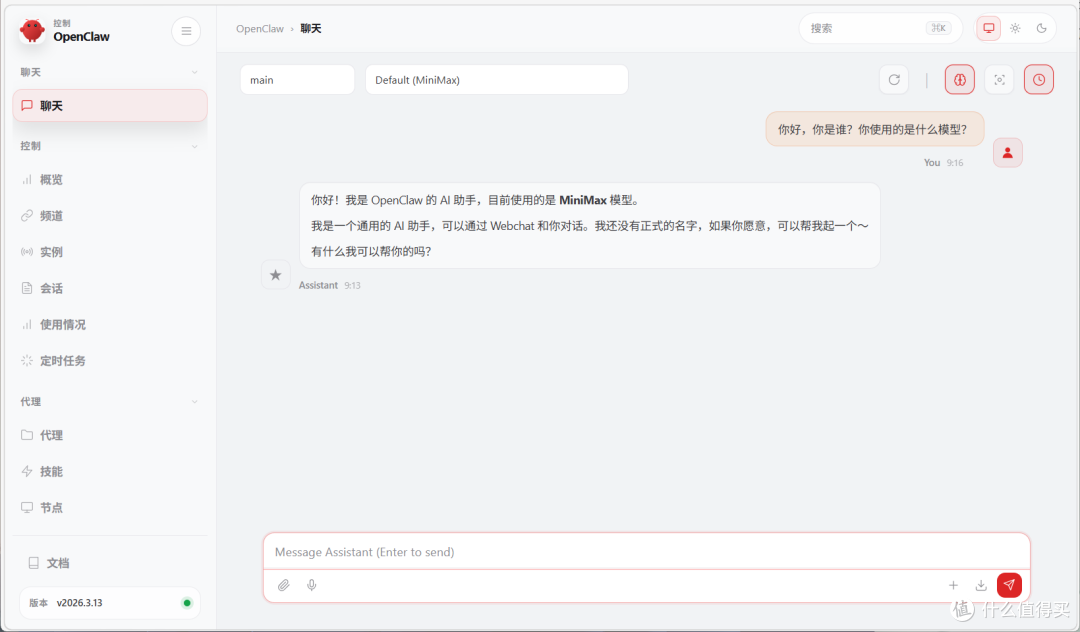The height and width of the screenshot is (632, 1080).
Task: Click the plus icon in composer
Action: (953, 585)
